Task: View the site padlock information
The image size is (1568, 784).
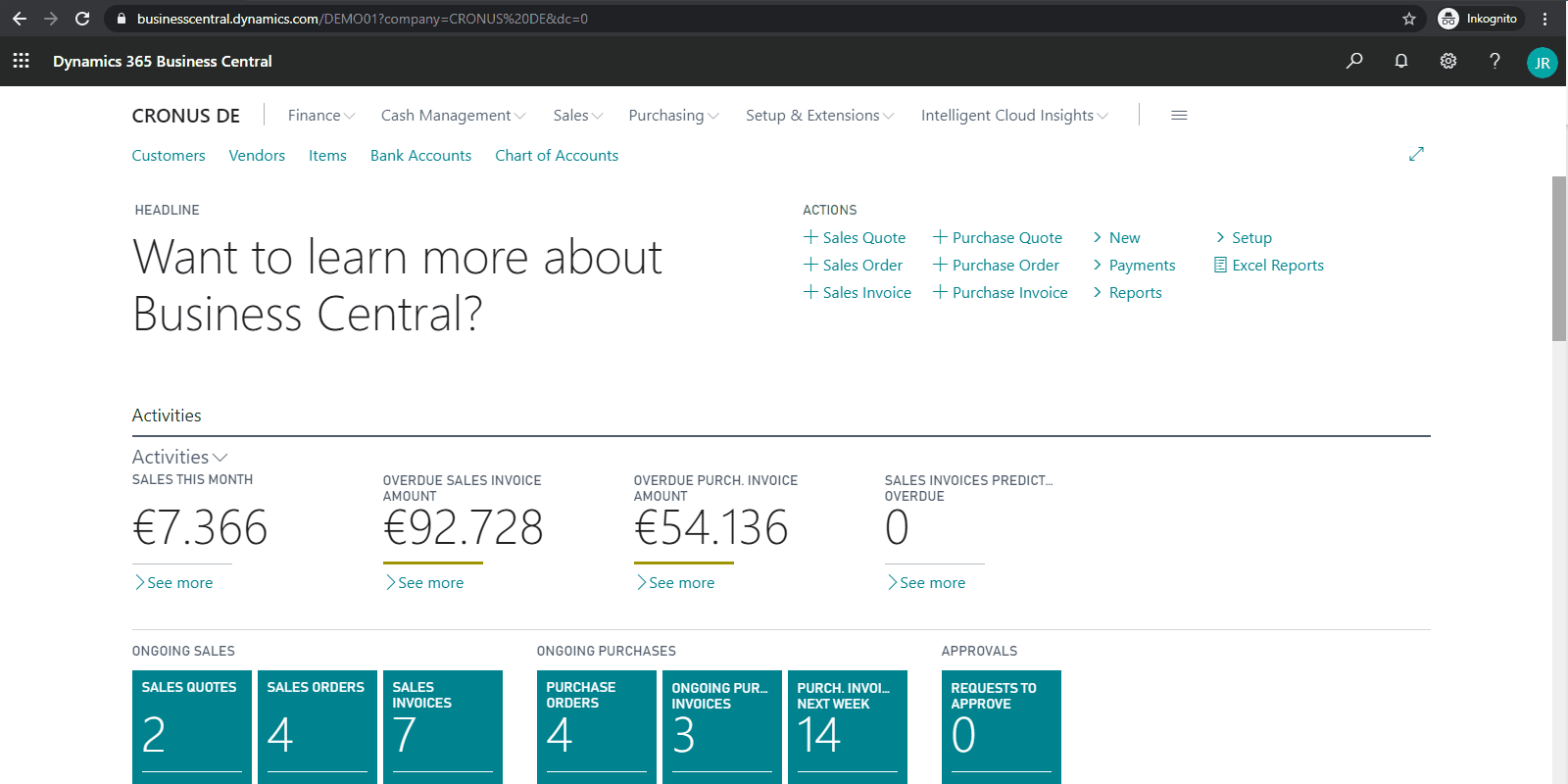Action: pyautogui.click(x=121, y=19)
